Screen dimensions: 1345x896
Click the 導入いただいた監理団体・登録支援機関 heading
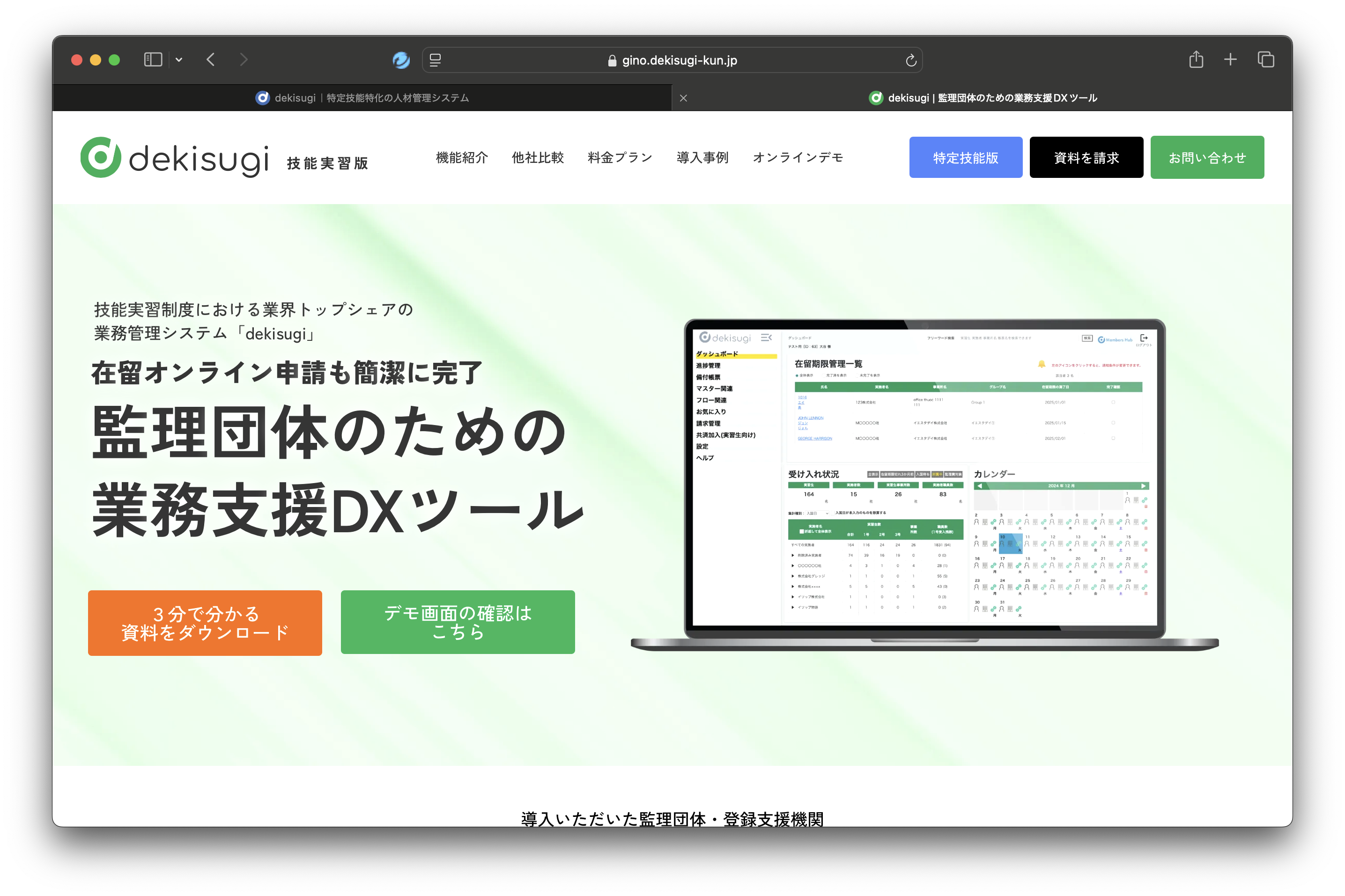[x=672, y=819]
